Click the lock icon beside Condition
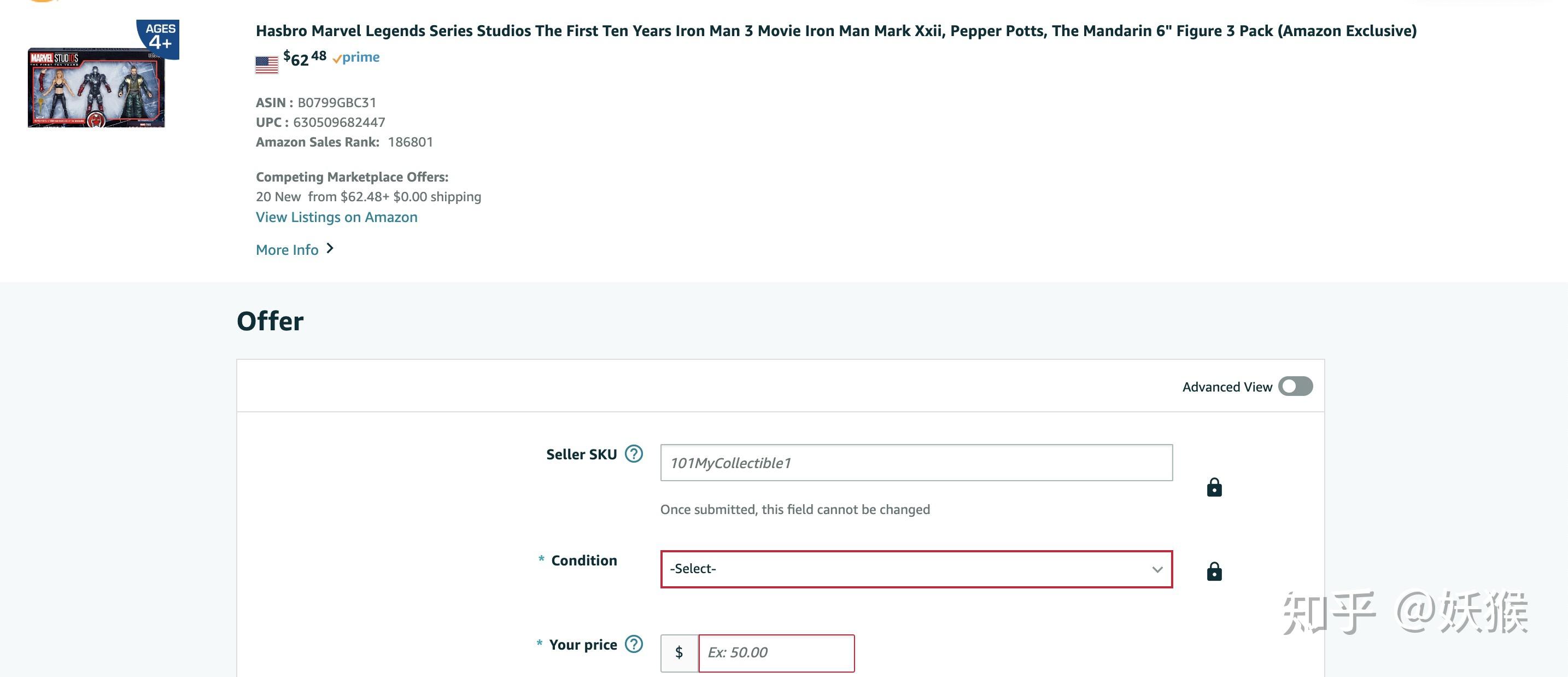The image size is (1568, 677). [x=1214, y=571]
